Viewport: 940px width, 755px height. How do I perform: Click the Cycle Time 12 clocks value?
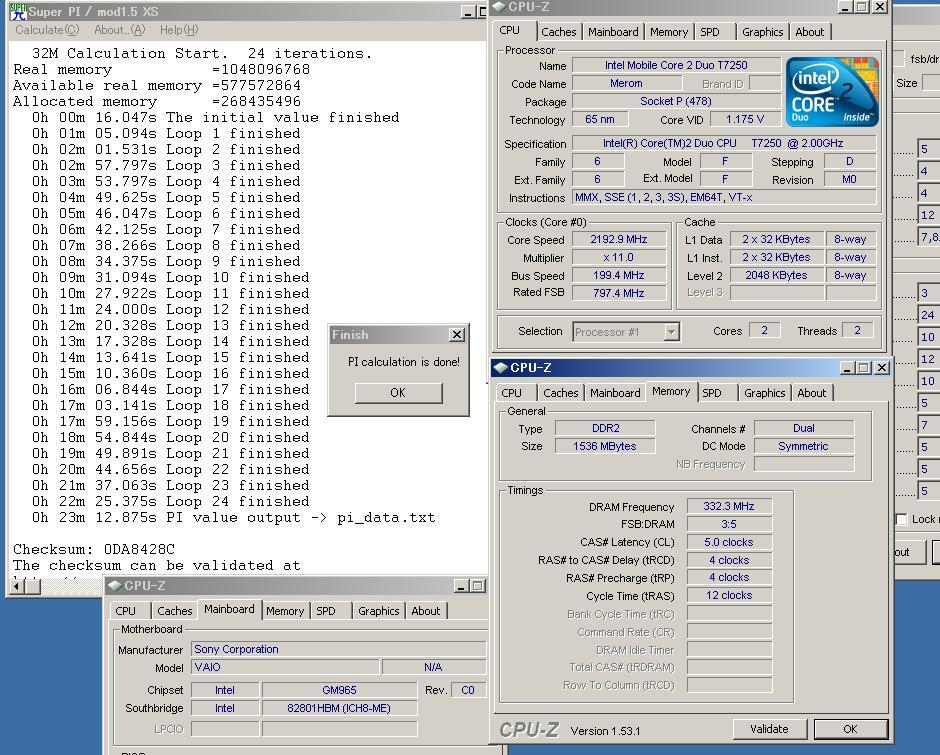tap(729, 595)
